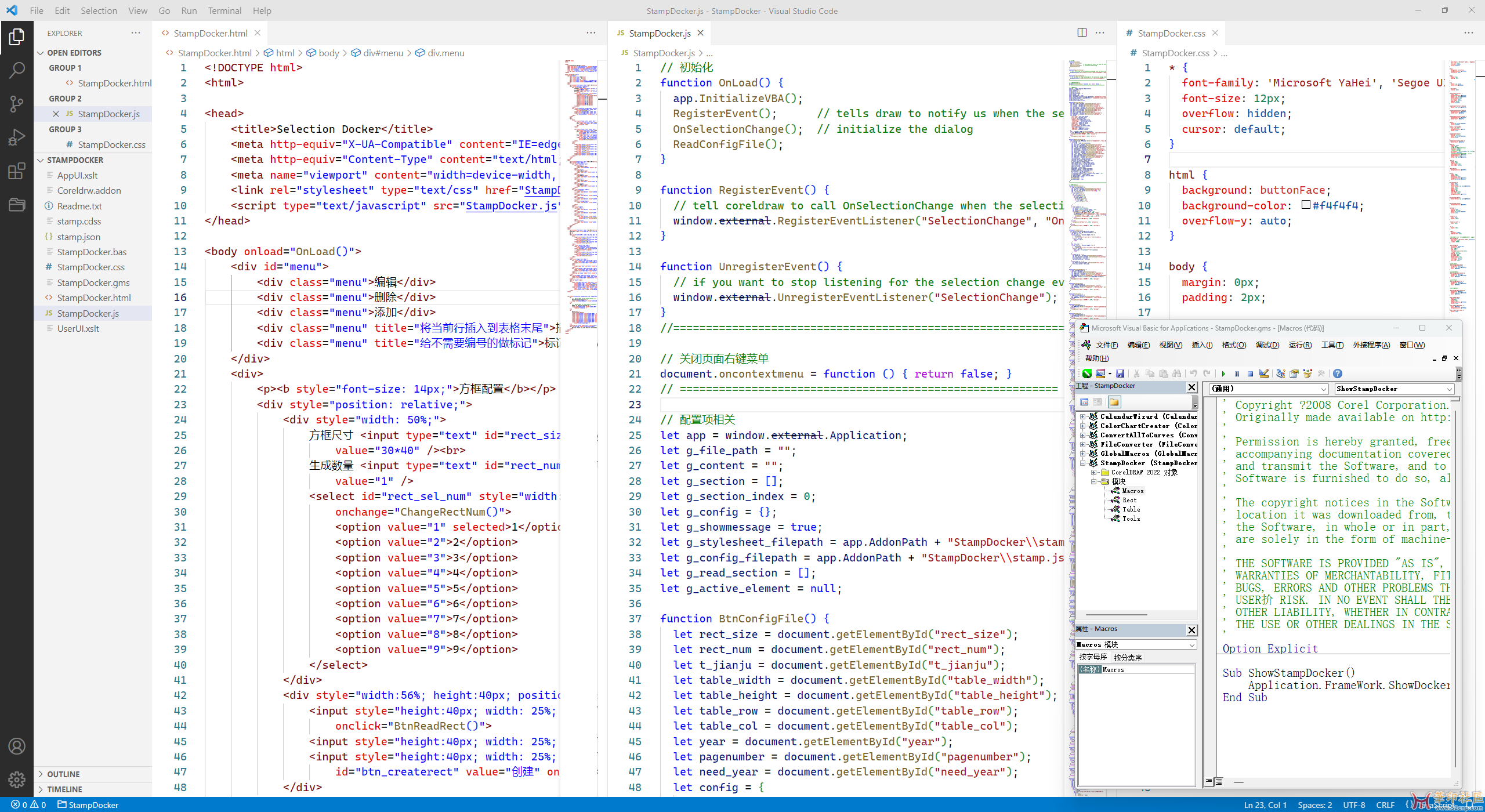1485x812 pixels.
Task: Expand the GlobalMacros project node
Action: pyautogui.click(x=1082, y=454)
